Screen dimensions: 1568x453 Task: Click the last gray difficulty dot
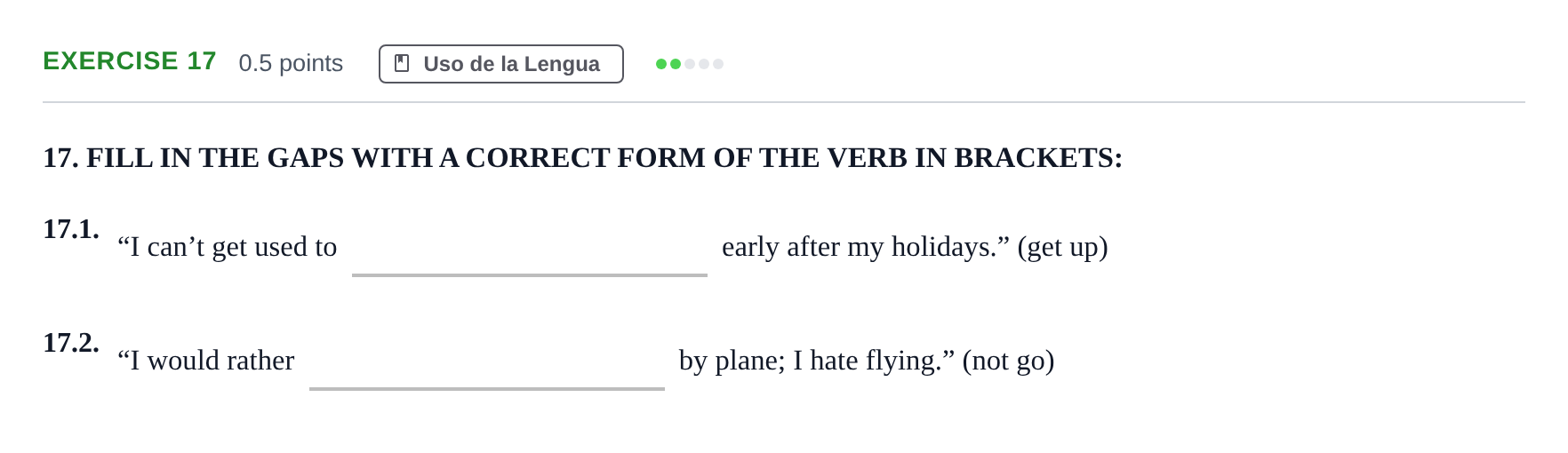pos(718,64)
